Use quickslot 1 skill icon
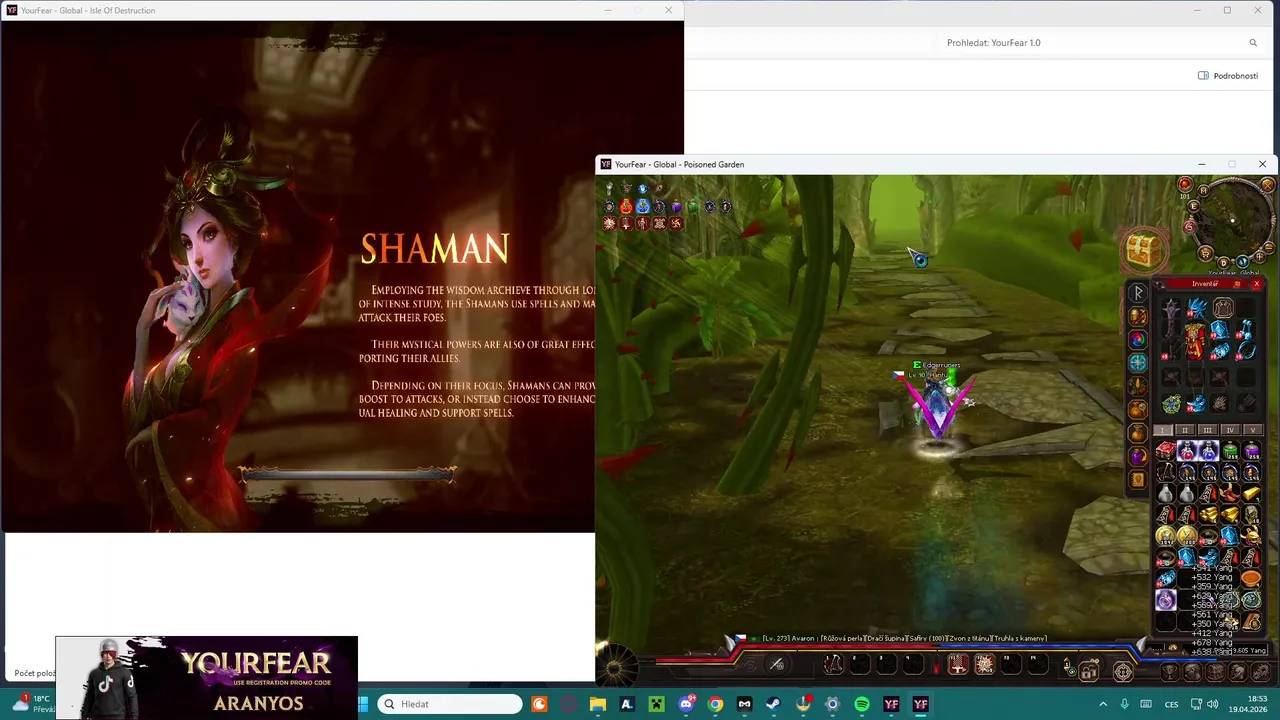1280x720 pixels. coord(834,664)
